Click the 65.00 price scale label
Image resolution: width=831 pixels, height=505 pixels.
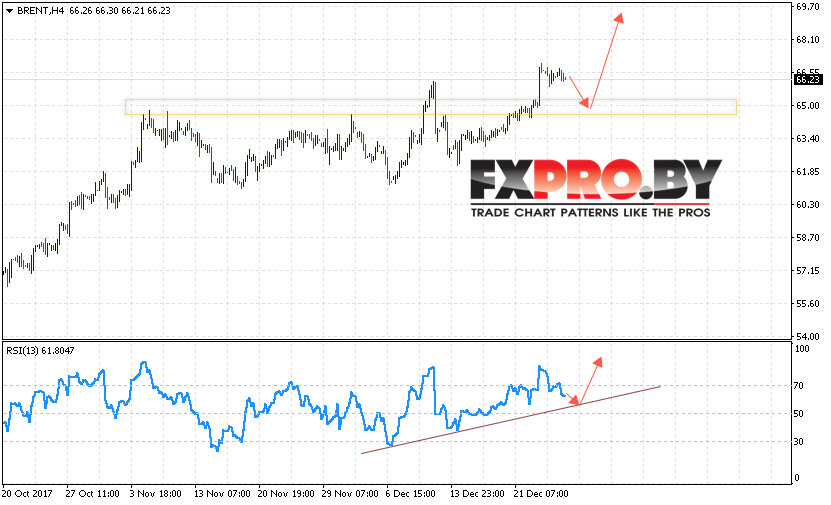pos(808,105)
